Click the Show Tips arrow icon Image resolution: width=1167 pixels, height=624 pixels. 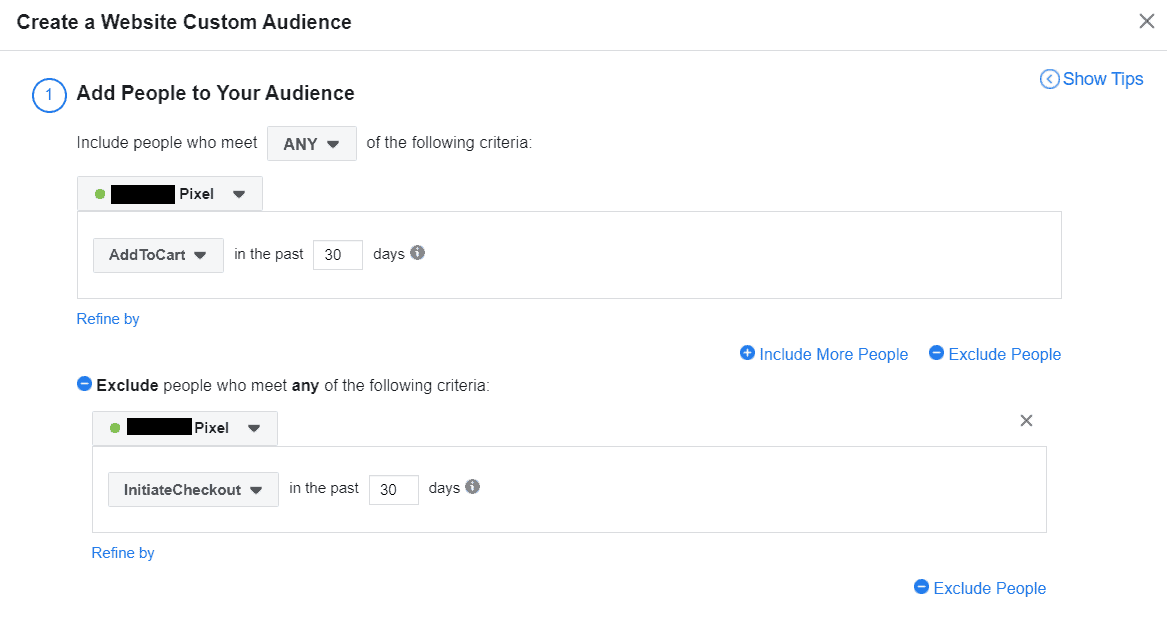1049,79
